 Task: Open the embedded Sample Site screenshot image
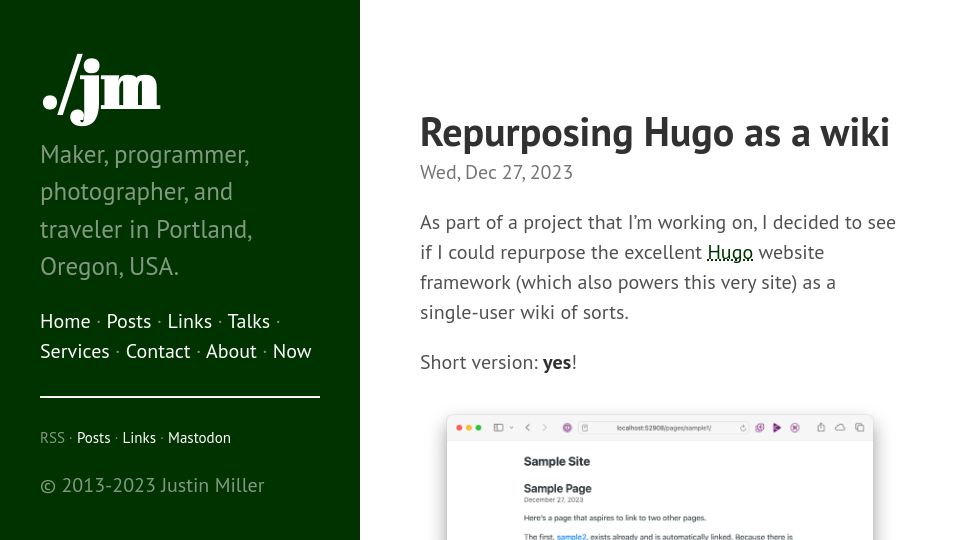click(660, 478)
